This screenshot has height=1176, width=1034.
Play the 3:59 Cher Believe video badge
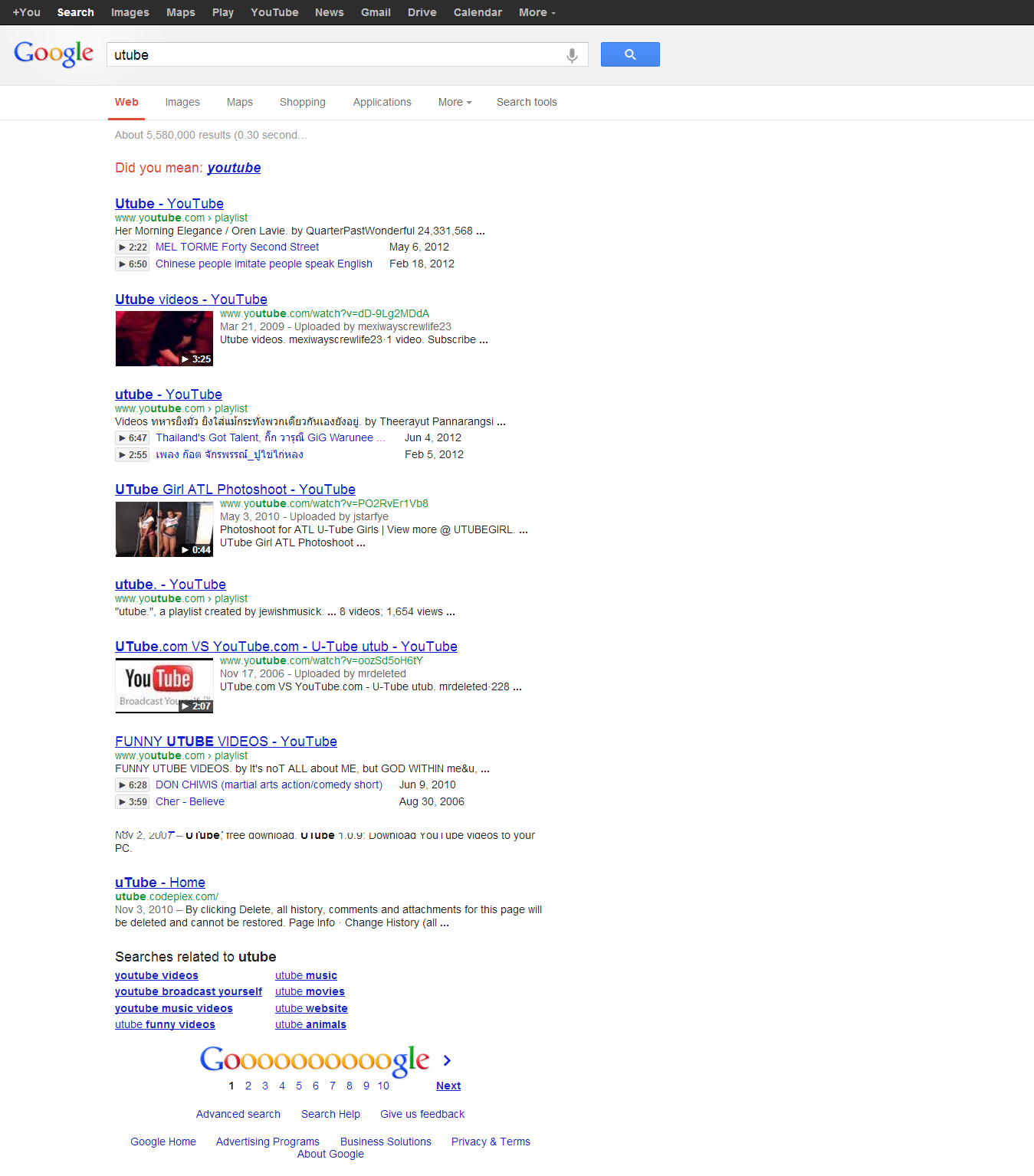[132, 802]
